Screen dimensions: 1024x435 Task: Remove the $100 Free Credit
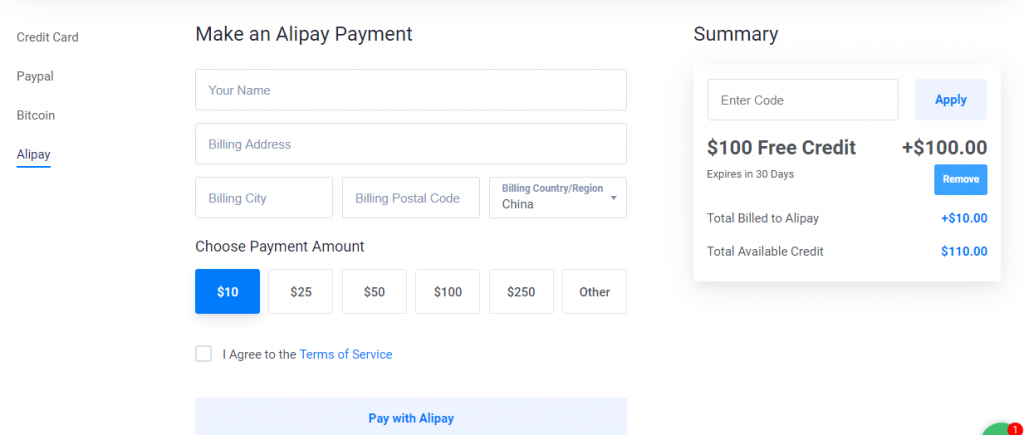tap(960, 180)
